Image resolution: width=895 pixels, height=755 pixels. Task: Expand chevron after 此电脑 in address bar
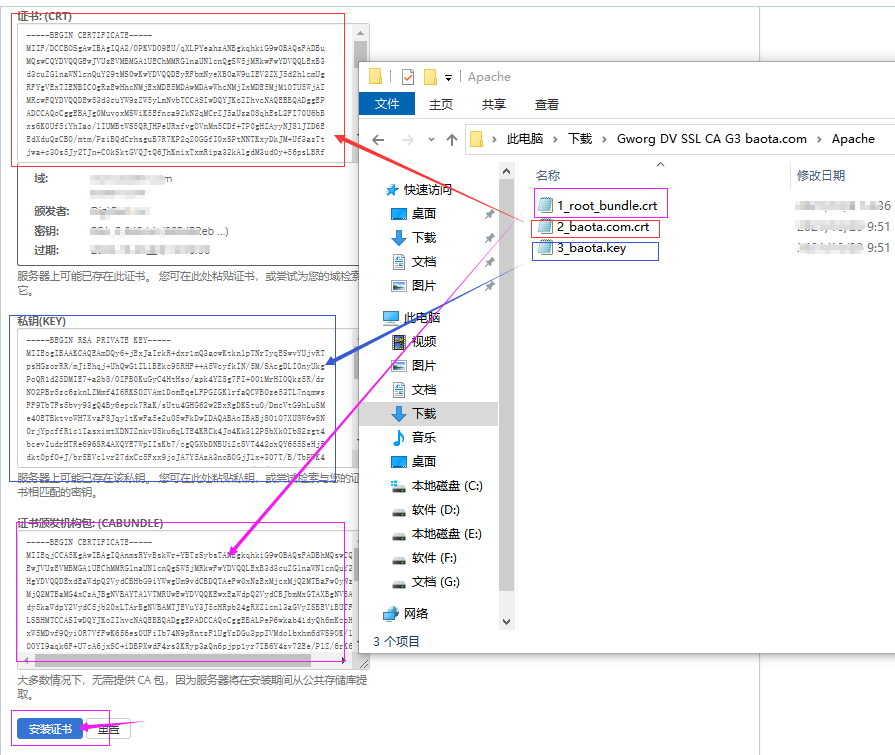coord(555,139)
